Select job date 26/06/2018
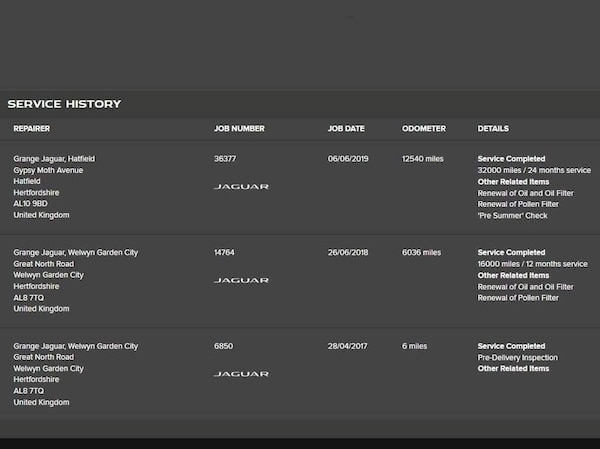The image size is (600, 449). click(x=348, y=253)
